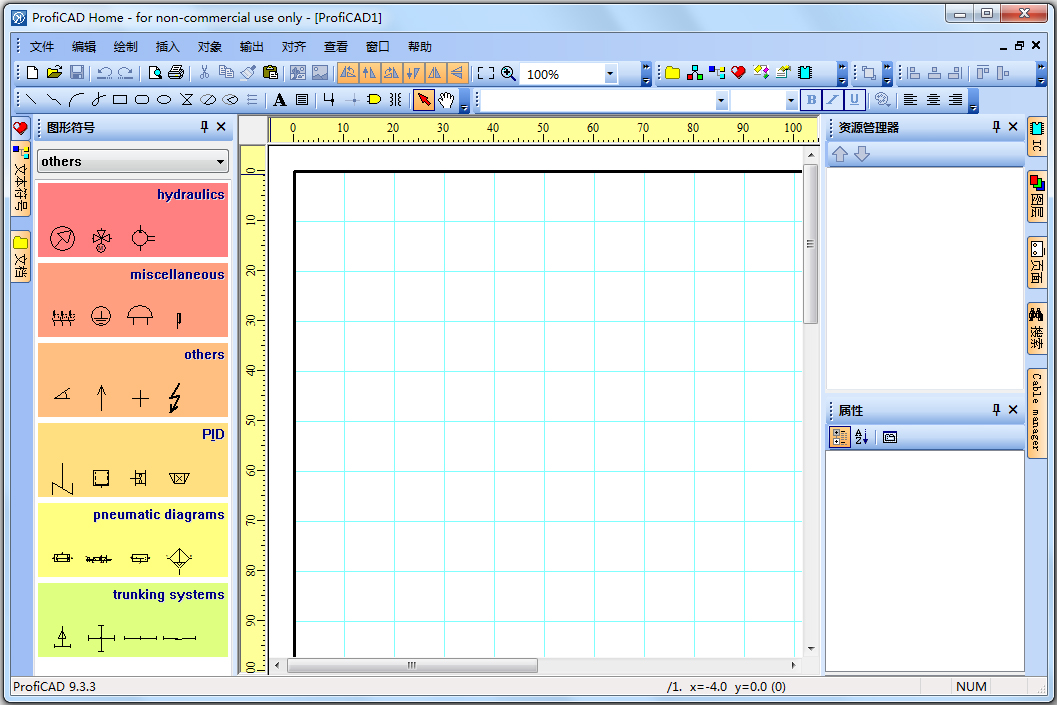Open the 搜索 side tab
The image size is (1057, 705).
pyautogui.click(x=1037, y=328)
